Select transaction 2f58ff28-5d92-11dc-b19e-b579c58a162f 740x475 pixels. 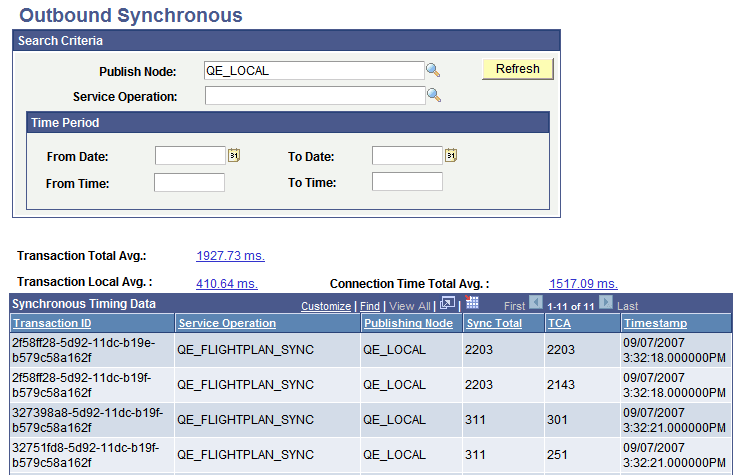[x=84, y=350]
